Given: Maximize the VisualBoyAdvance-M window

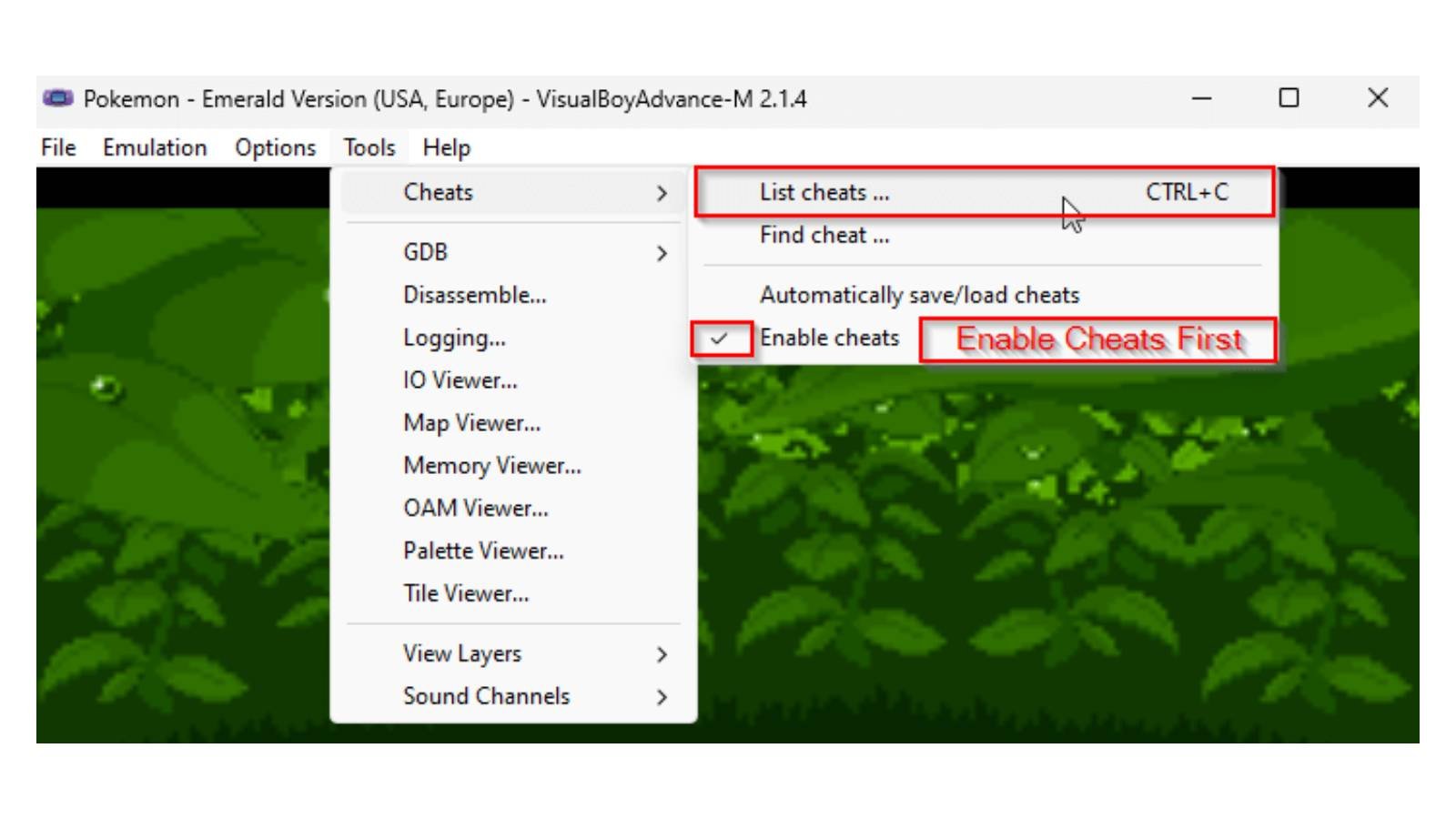Looking at the screenshot, I should 1289,98.
